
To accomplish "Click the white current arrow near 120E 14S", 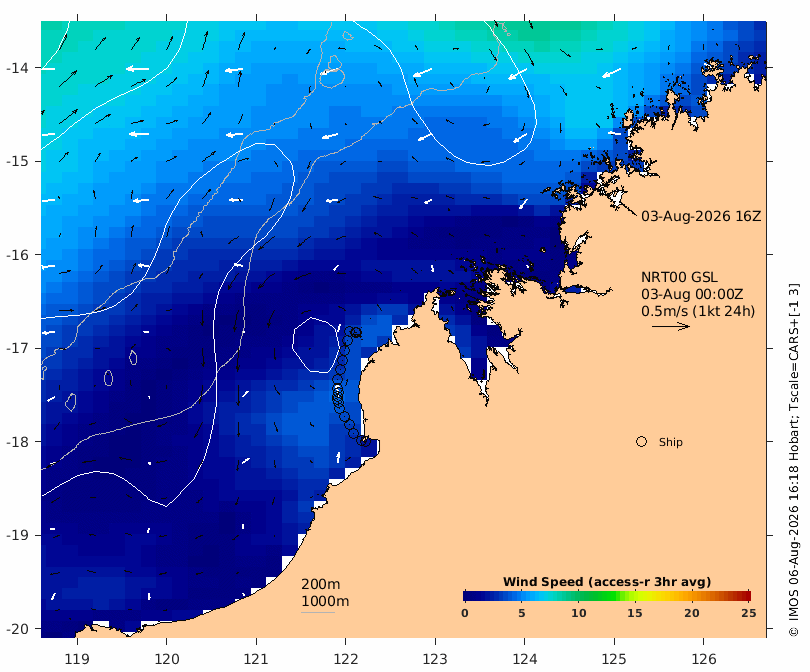I will click(x=137, y=69).
